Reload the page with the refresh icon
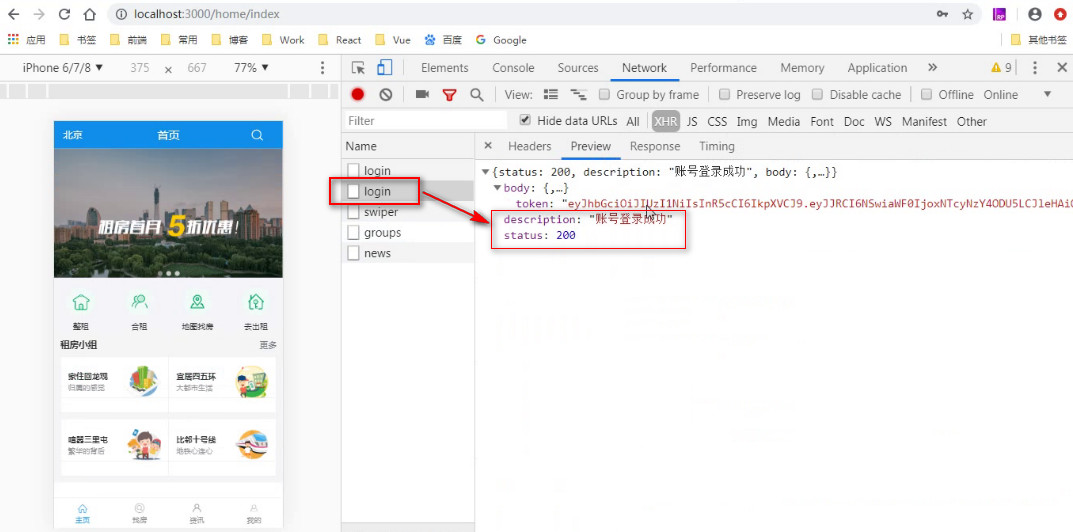 [x=64, y=14]
